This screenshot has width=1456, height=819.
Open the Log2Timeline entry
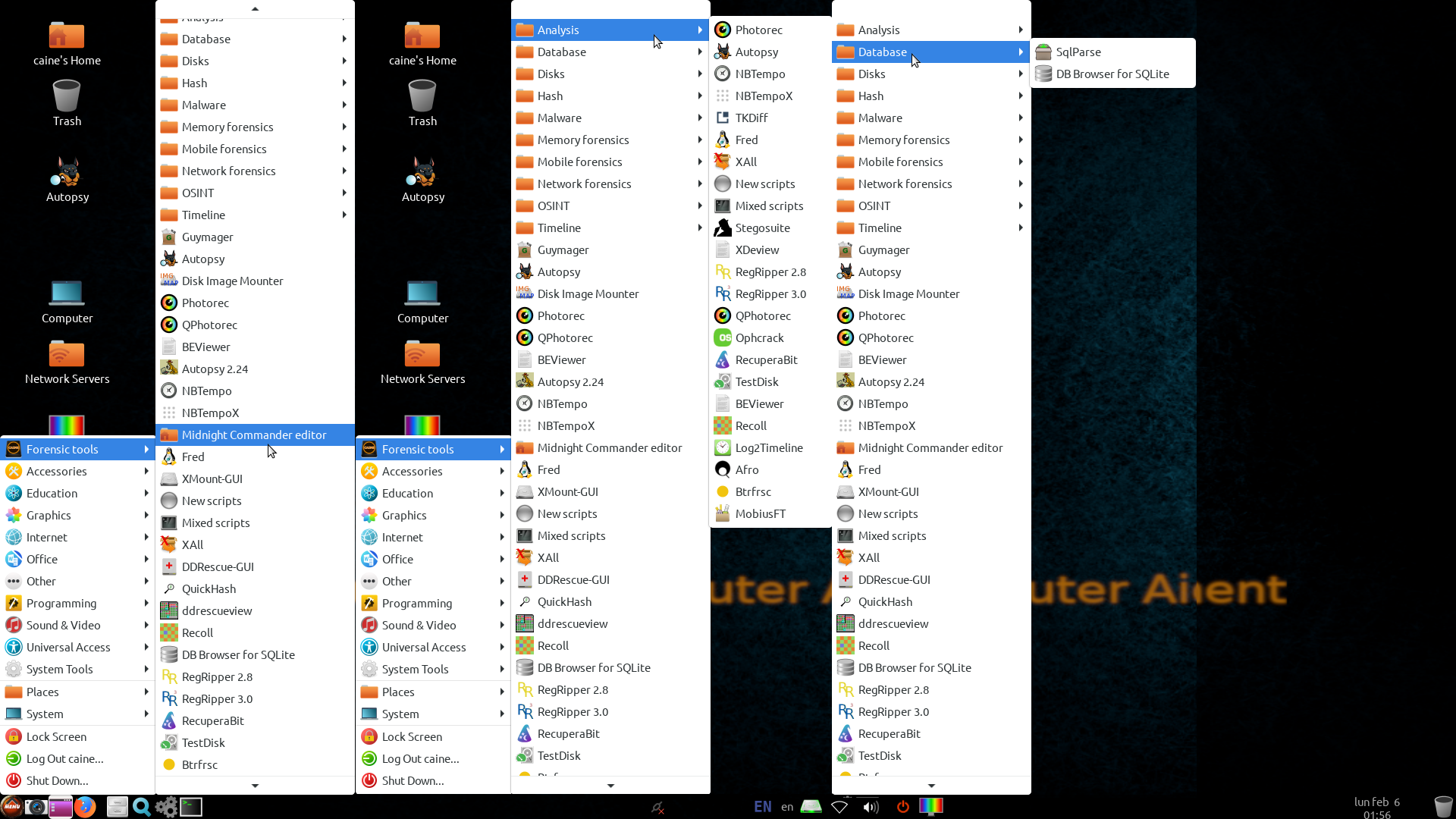tap(768, 447)
